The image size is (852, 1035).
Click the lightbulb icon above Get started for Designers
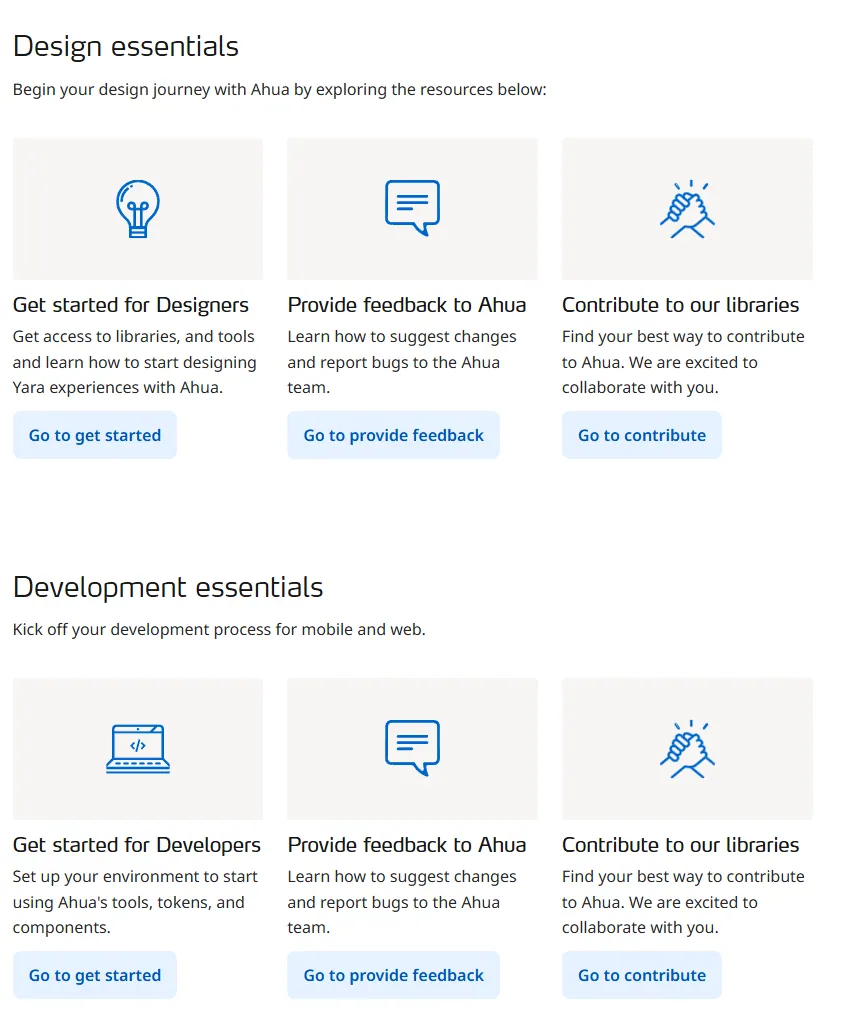coord(138,209)
